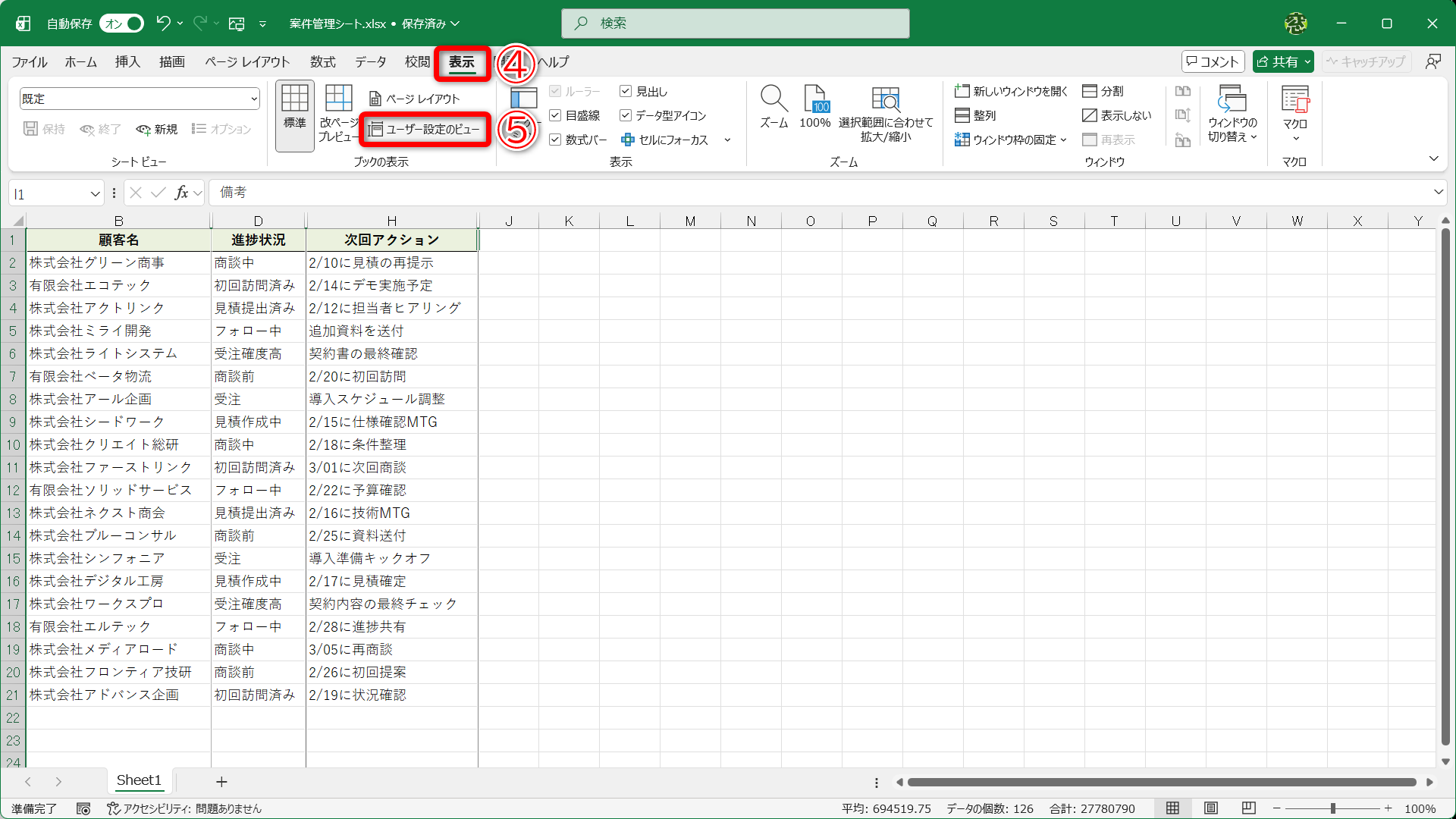Toggle the 目盛線 checkbox off
The image size is (1456, 819).
coord(556,115)
